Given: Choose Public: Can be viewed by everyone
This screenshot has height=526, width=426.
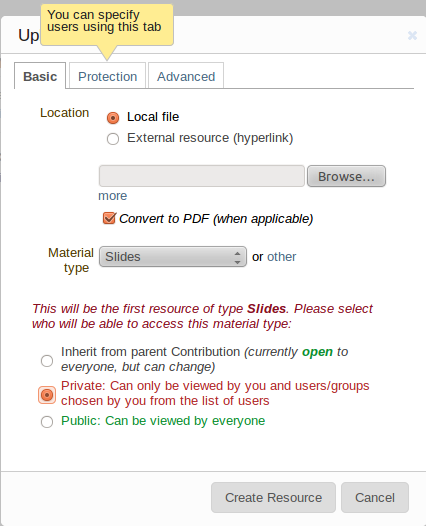Looking at the screenshot, I should pyautogui.click(x=47, y=421).
